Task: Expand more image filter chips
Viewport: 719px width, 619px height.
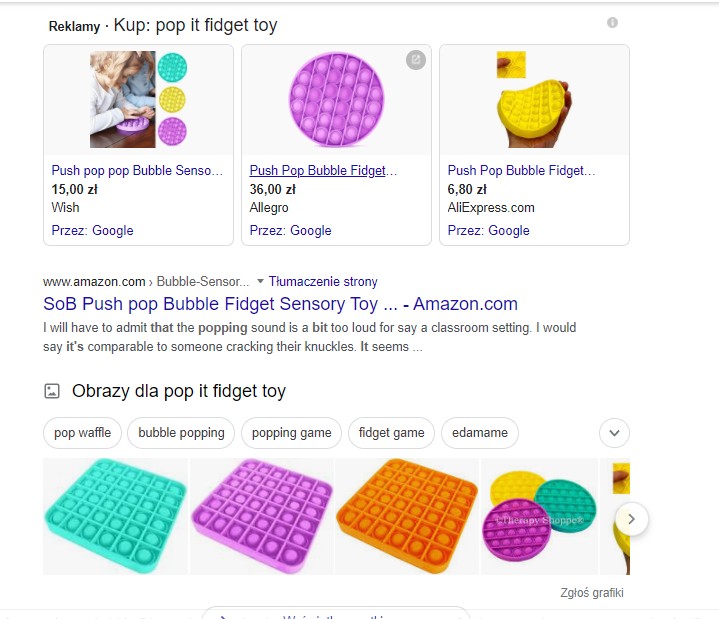Action: [x=614, y=433]
